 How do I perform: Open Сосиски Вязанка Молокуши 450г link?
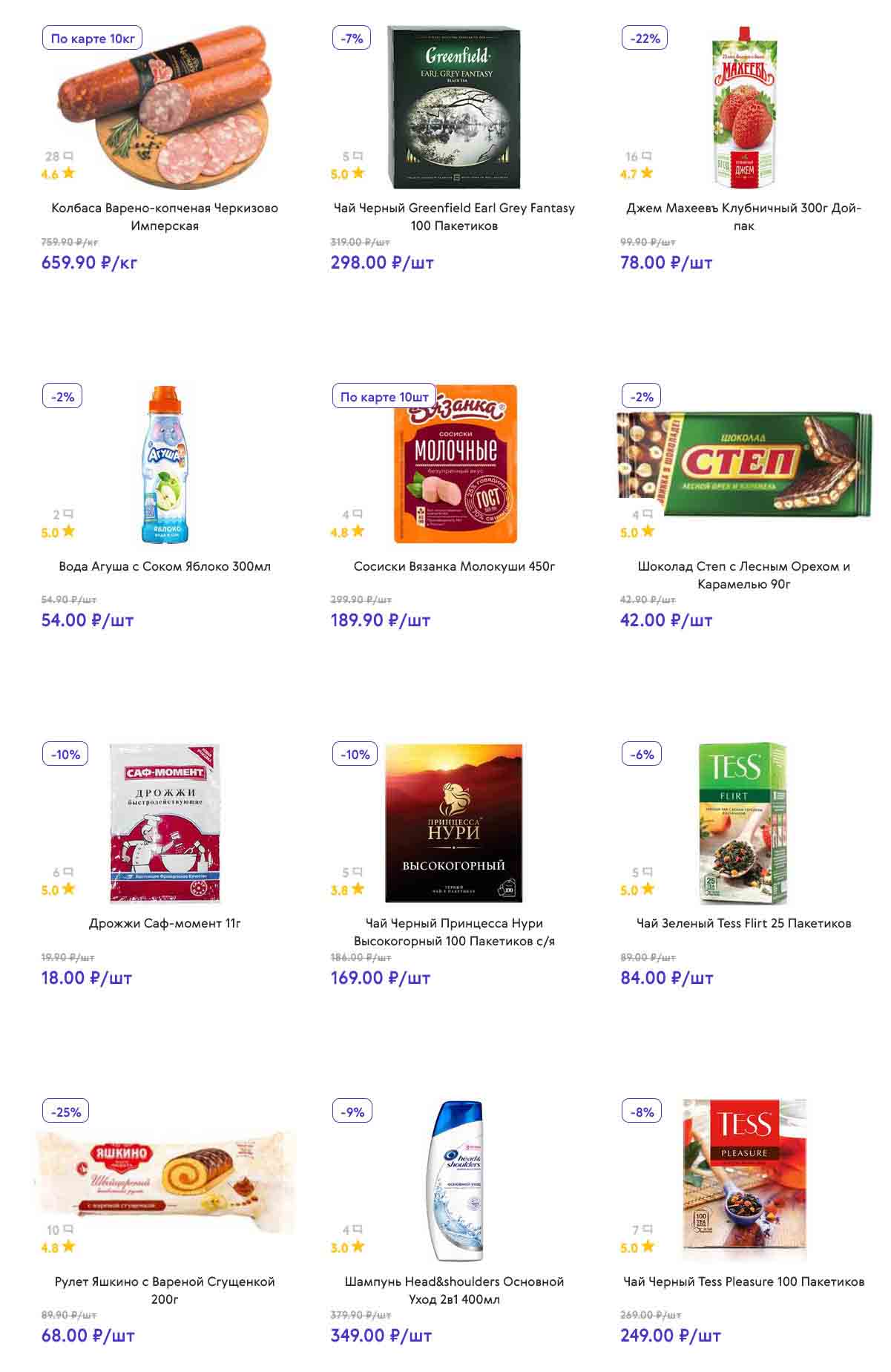click(454, 566)
